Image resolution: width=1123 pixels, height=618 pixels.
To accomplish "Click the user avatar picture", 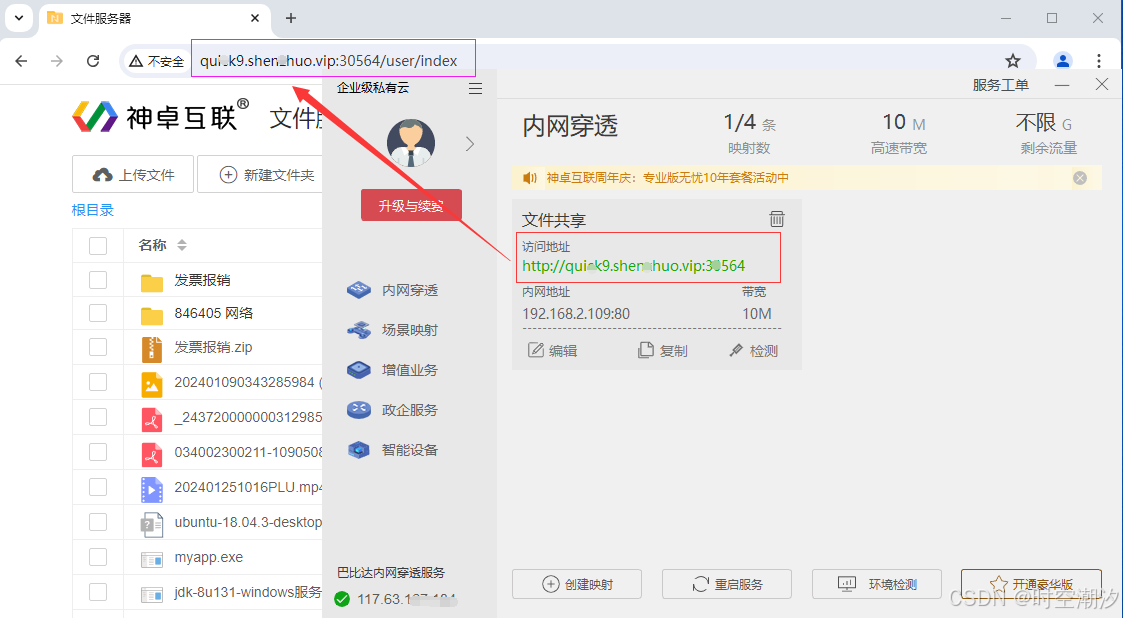I will (411, 143).
